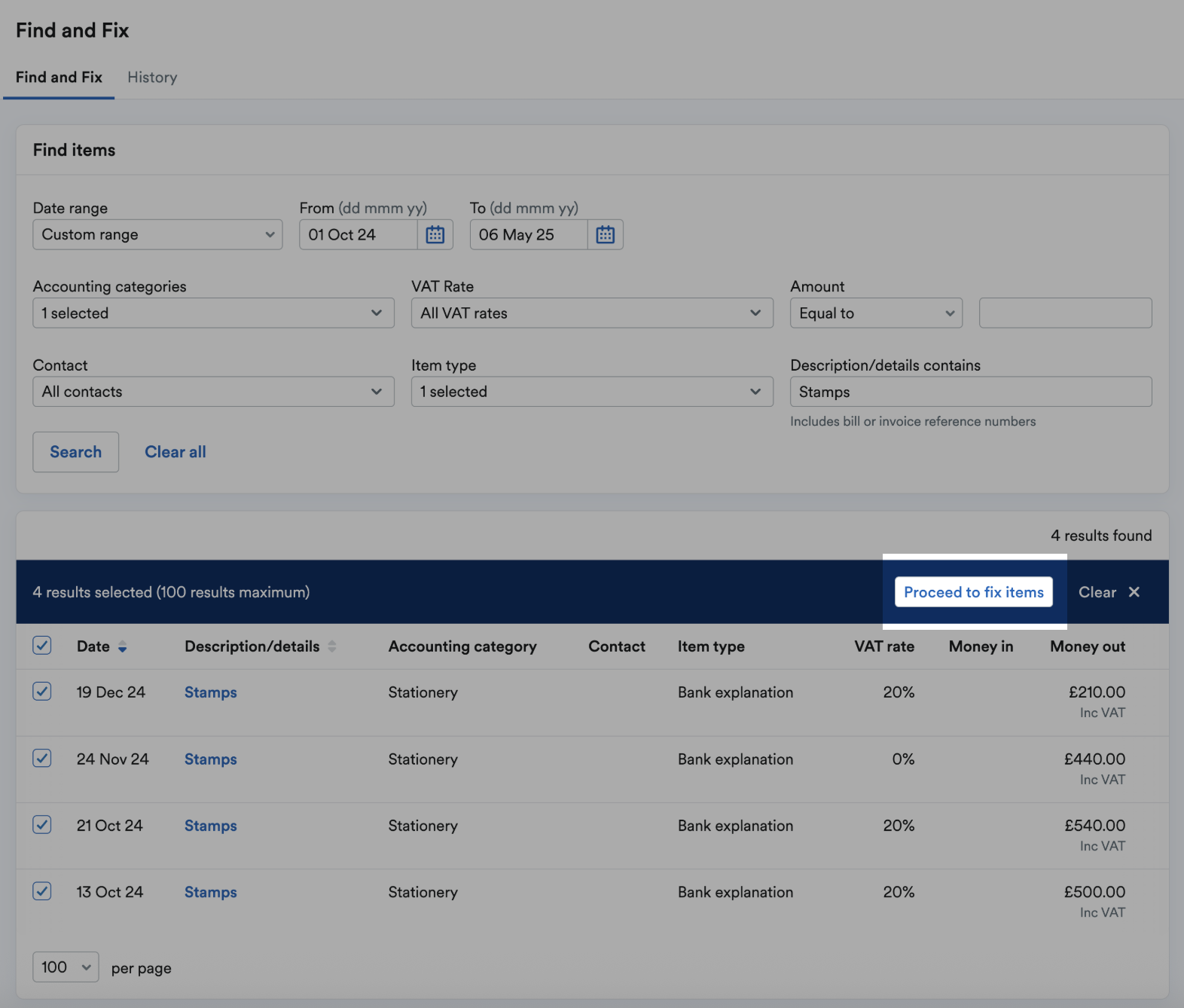Click the £500.00 money out value
The image size is (1184, 1008).
(1094, 891)
